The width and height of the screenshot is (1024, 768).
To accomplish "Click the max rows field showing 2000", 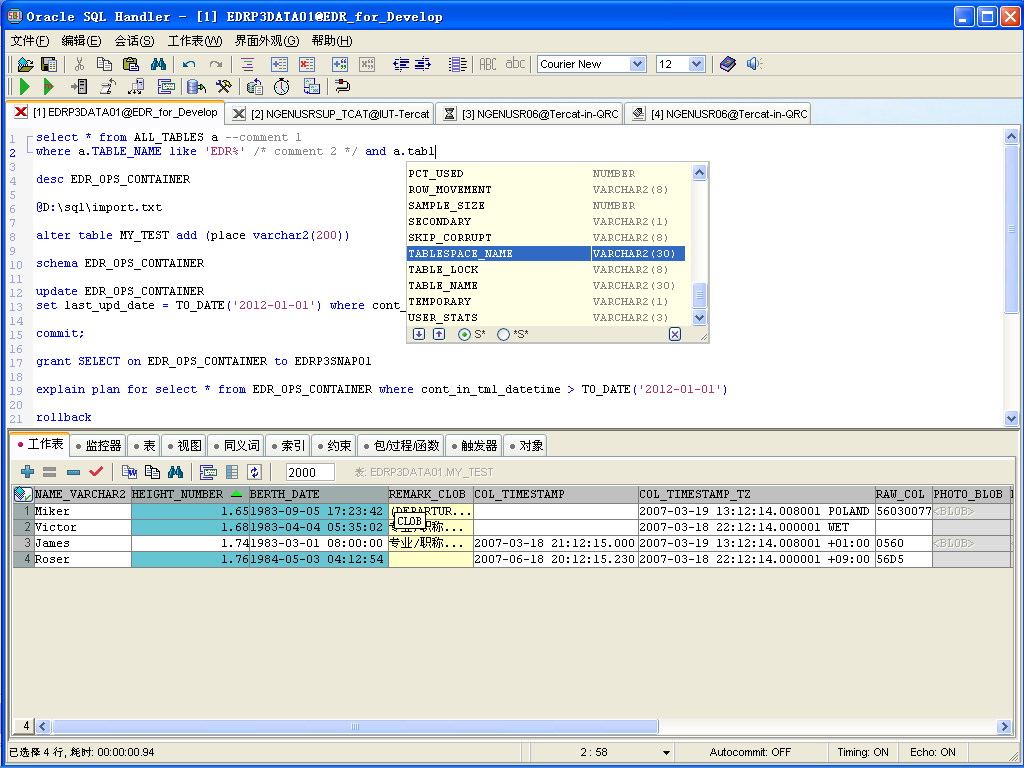I will [310, 472].
